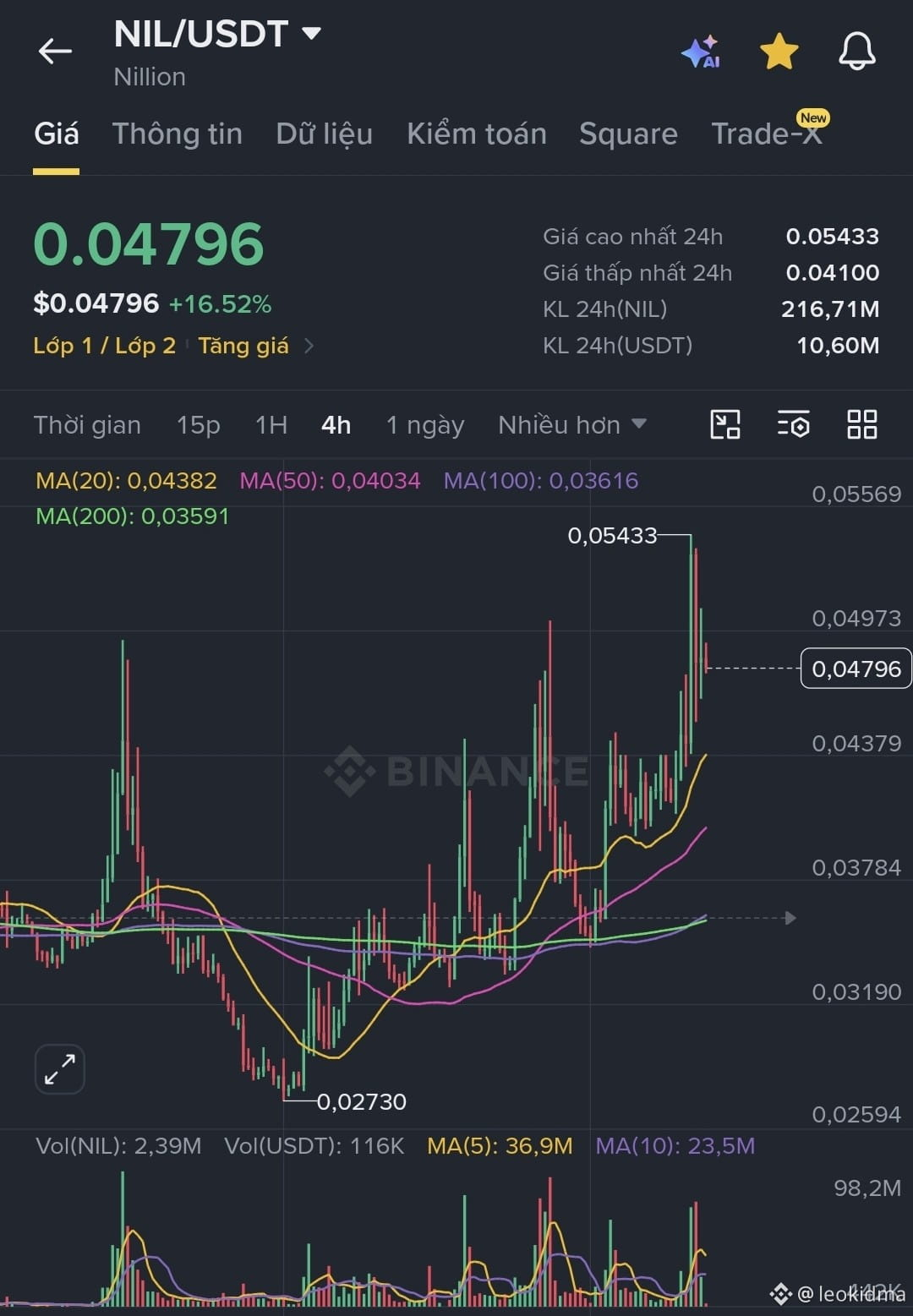Switch to the Thông tin tab
913x1316 pixels.
(x=178, y=134)
